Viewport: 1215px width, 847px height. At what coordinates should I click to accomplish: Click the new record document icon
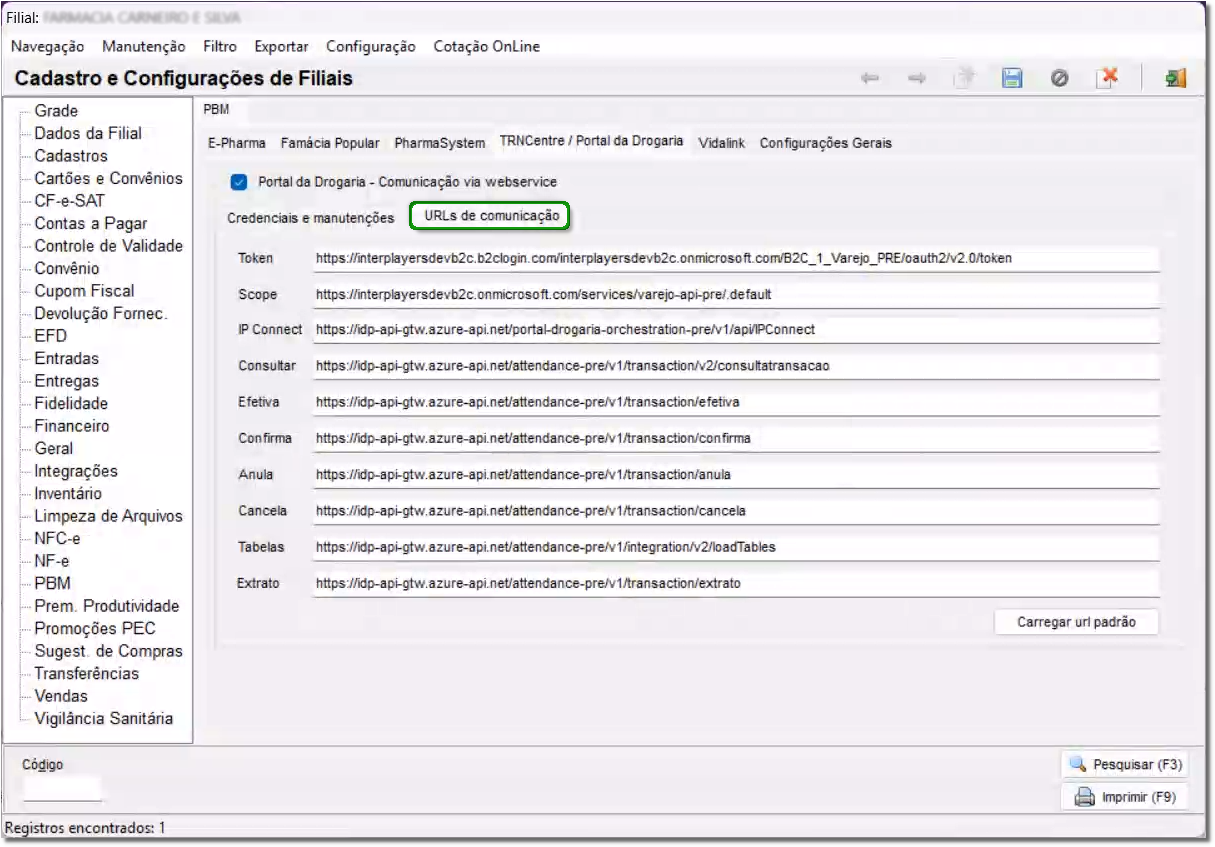[964, 79]
